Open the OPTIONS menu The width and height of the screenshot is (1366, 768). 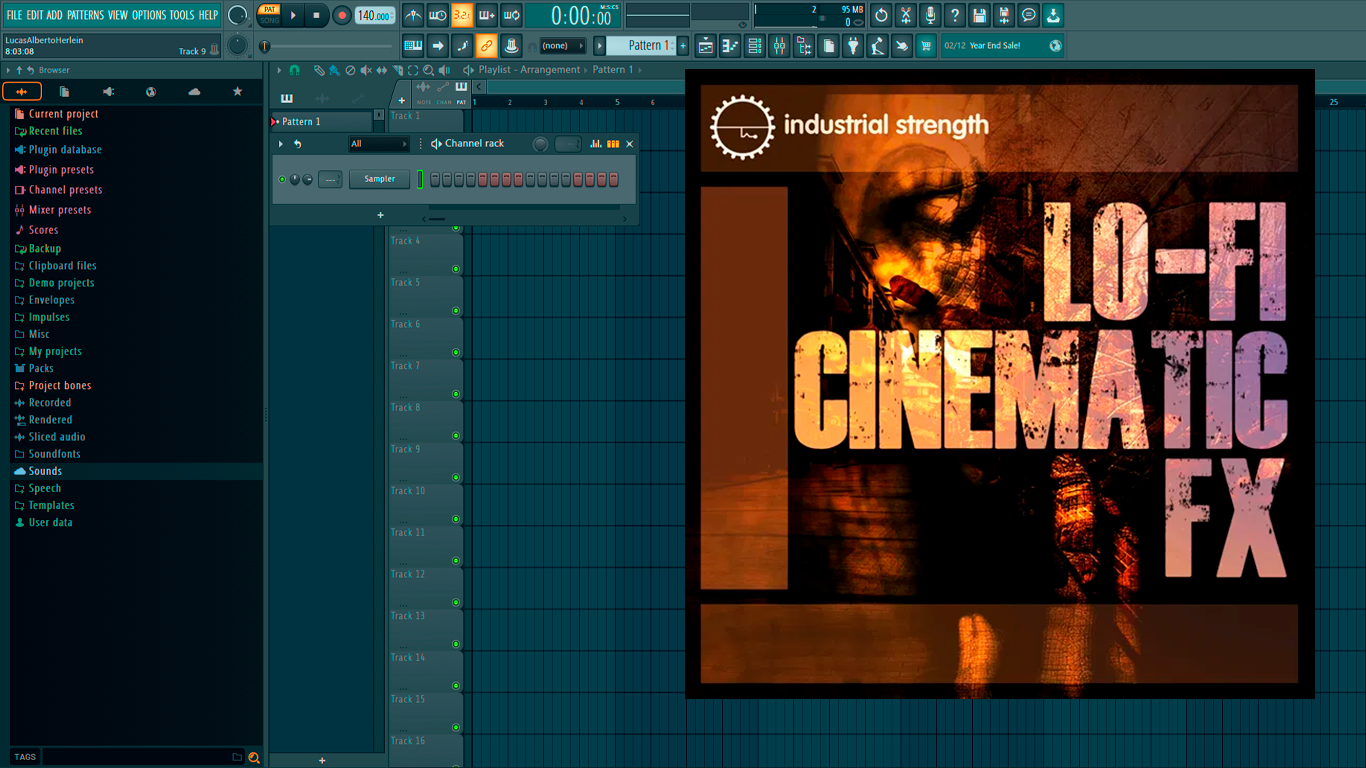pos(149,15)
